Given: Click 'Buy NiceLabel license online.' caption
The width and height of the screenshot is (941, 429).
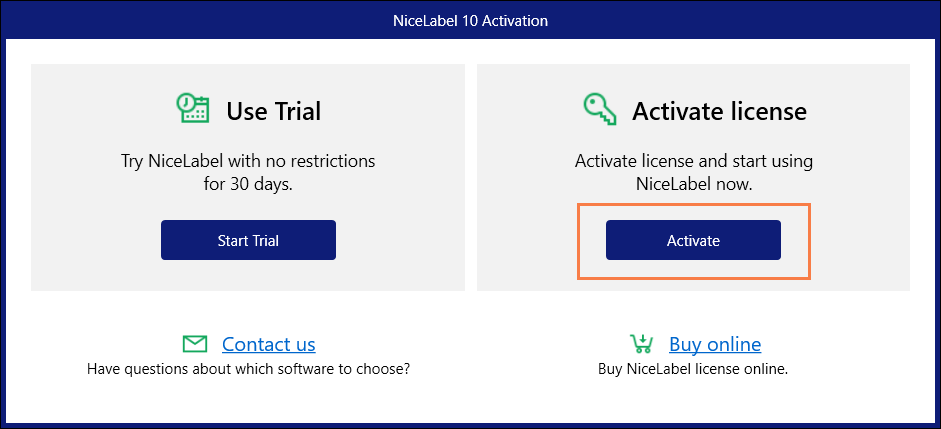Looking at the screenshot, I should pos(693,369).
